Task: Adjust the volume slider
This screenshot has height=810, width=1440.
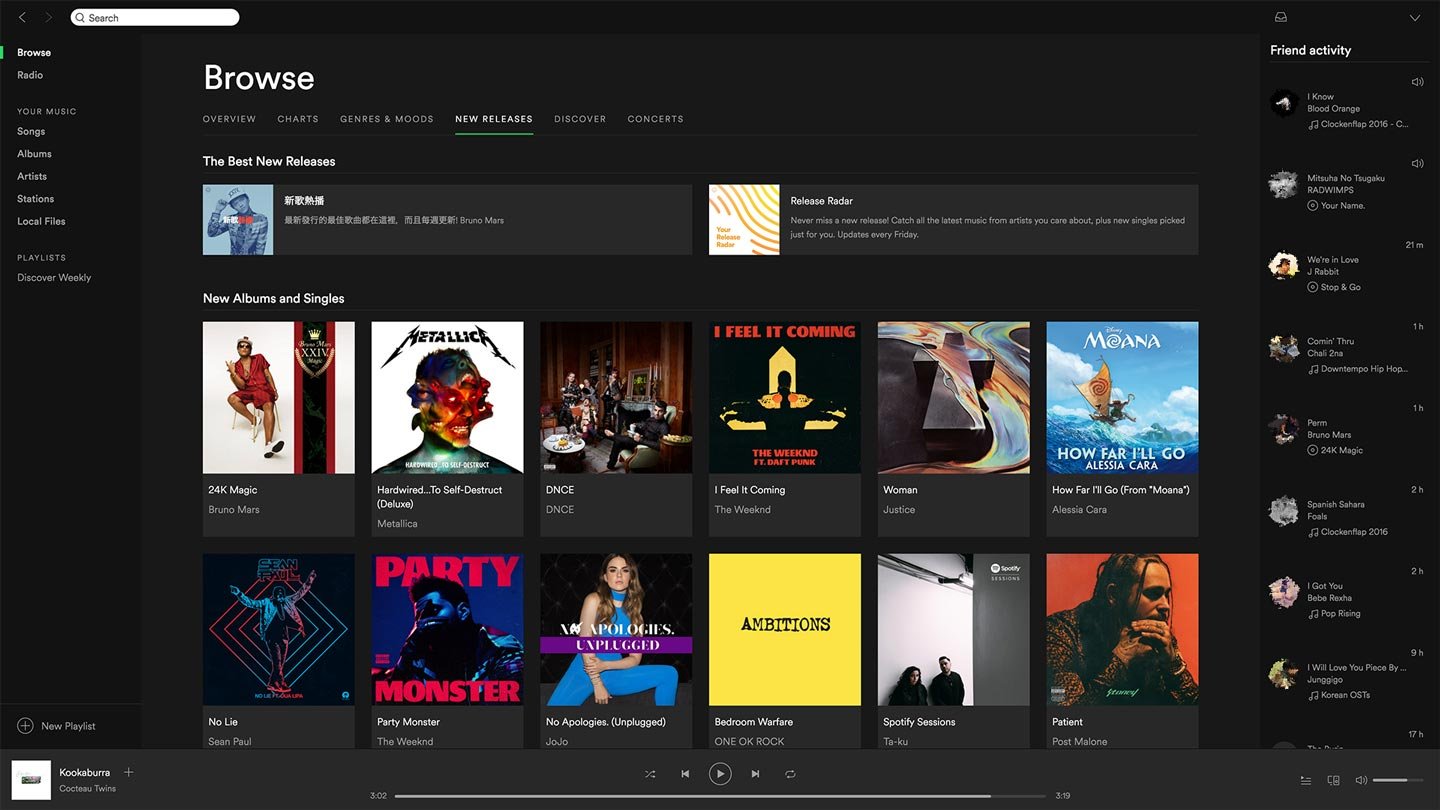Action: (1397, 780)
